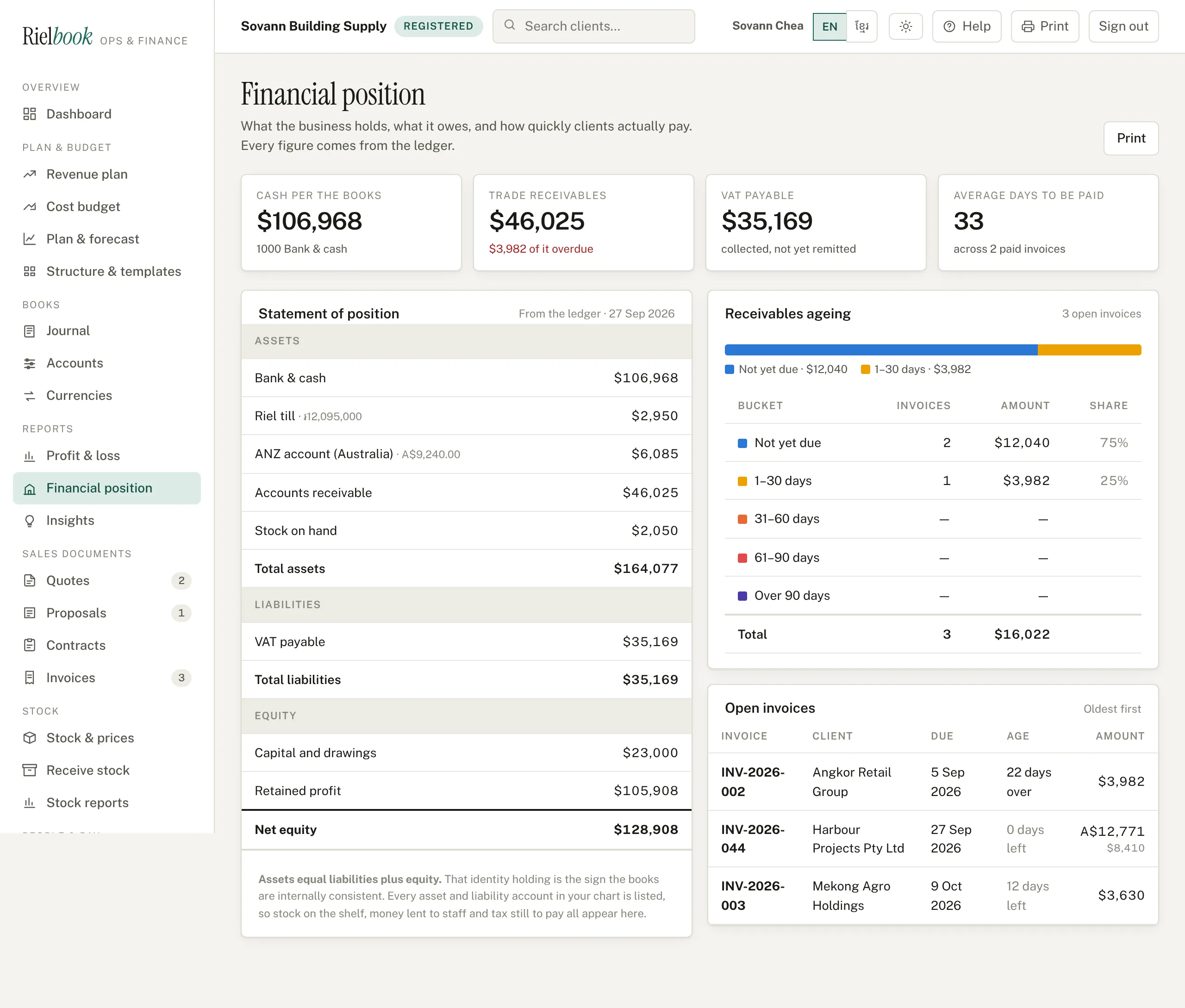Click the purple Over 90 days swatch
This screenshot has width=1185, height=1008.
point(742,596)
